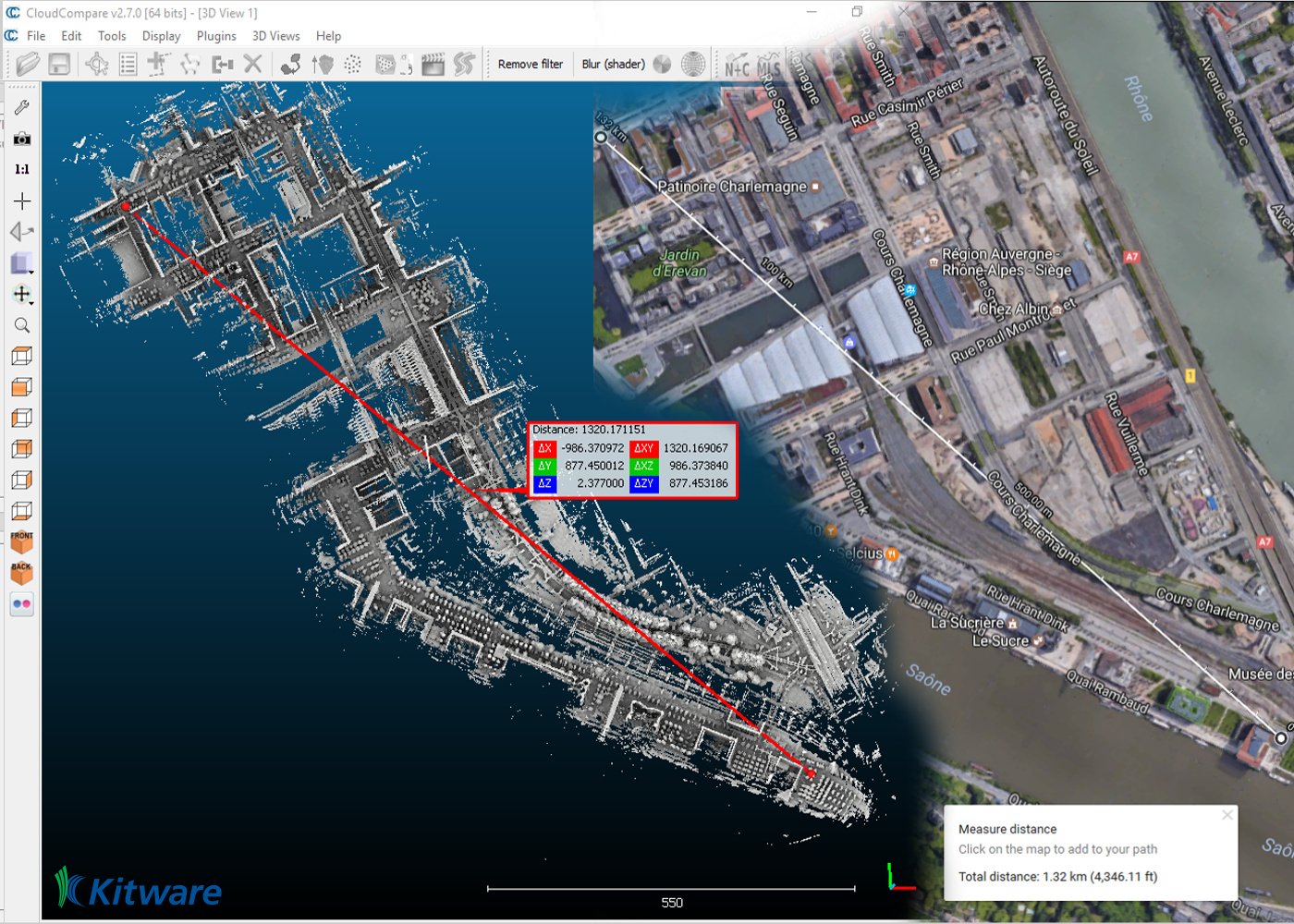1294x924 pixels.
Task: Open the Edit menu
Action: click(x=71, y=36)
